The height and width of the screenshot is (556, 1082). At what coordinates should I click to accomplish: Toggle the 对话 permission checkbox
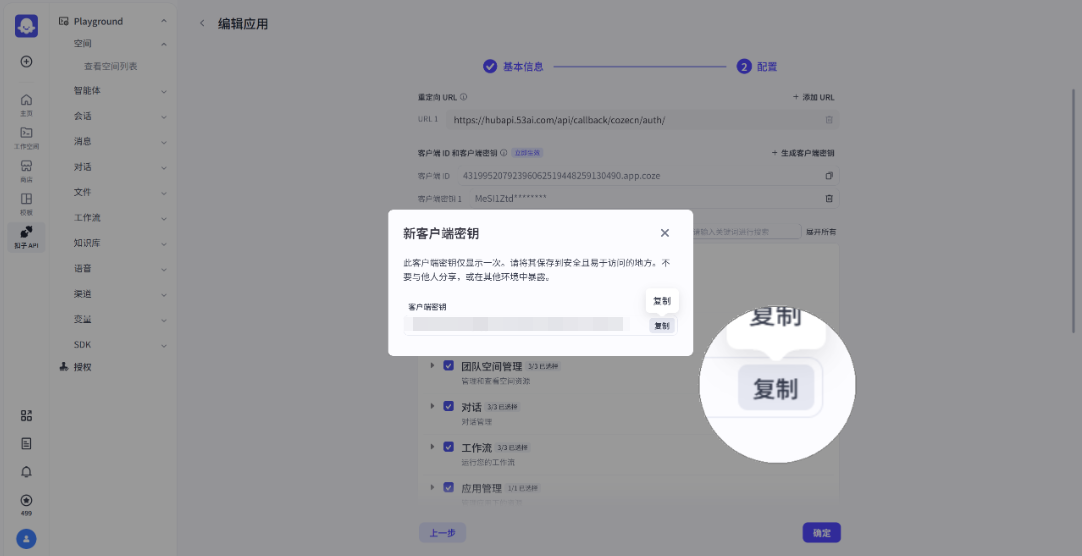449,406
